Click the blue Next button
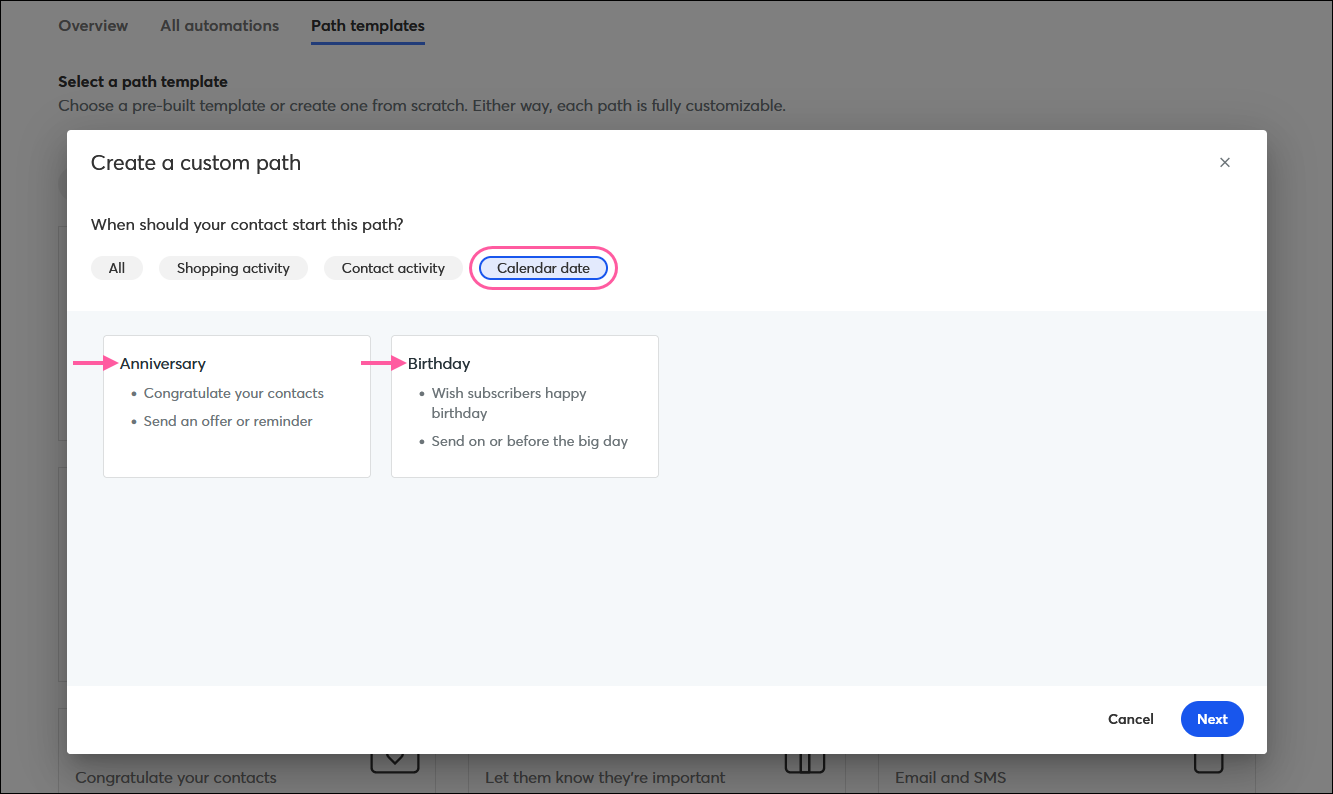Image resolution: width=1333 pixels, height=794 pixels. coord(1211,719)
